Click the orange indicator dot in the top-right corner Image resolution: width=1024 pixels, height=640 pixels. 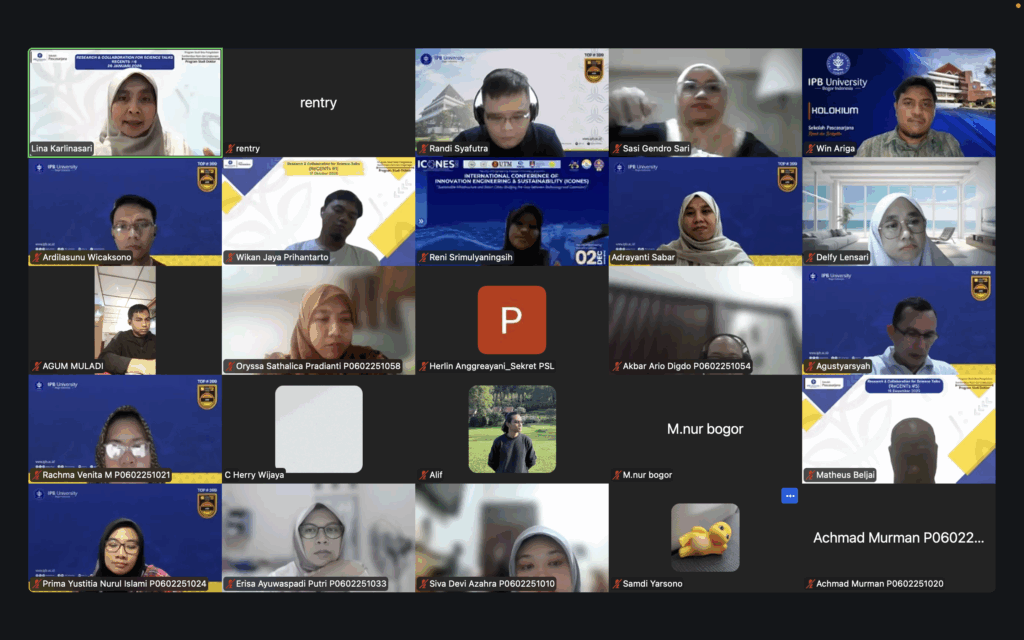tap(1017, 6)
